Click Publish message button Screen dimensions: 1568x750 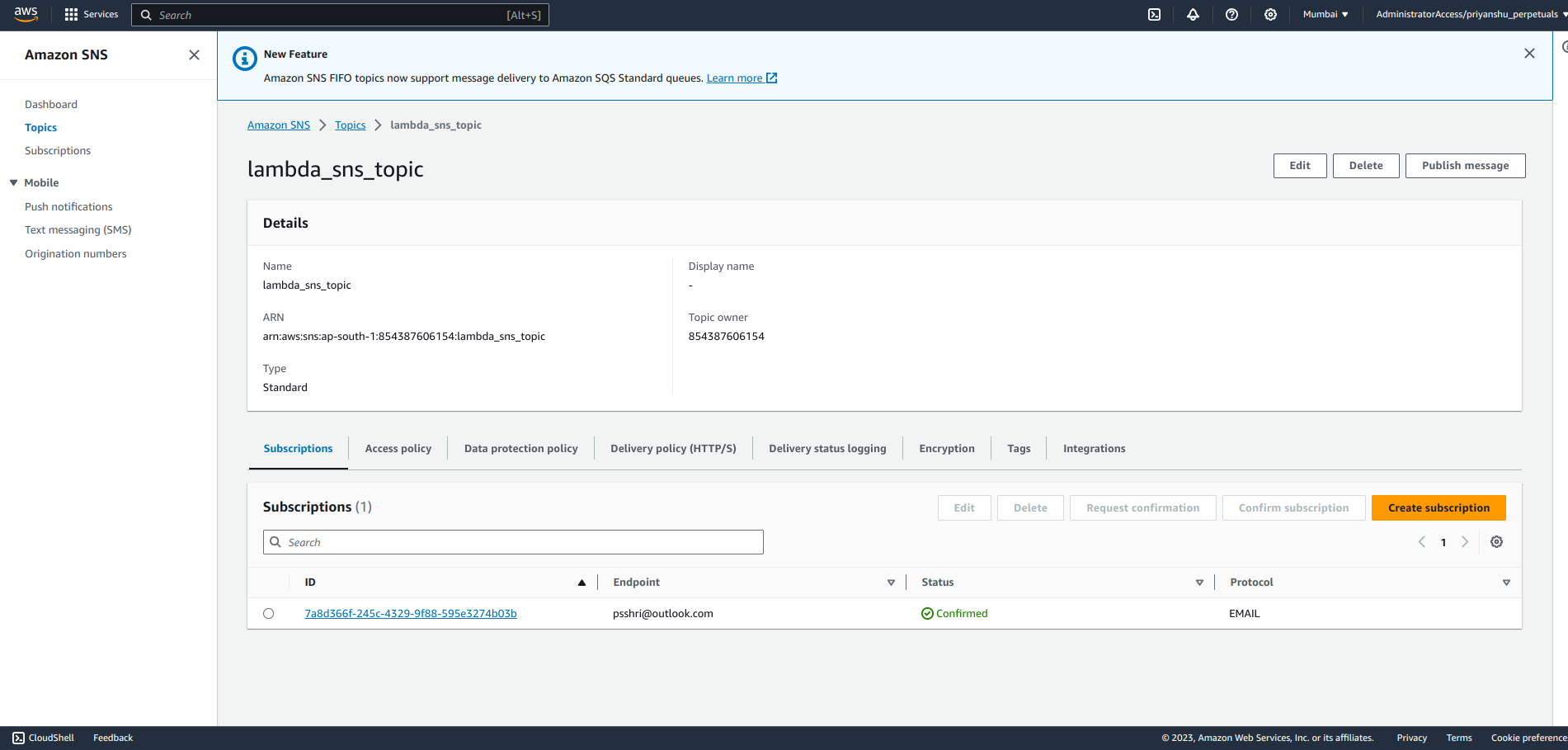[x=1465, y=165]
